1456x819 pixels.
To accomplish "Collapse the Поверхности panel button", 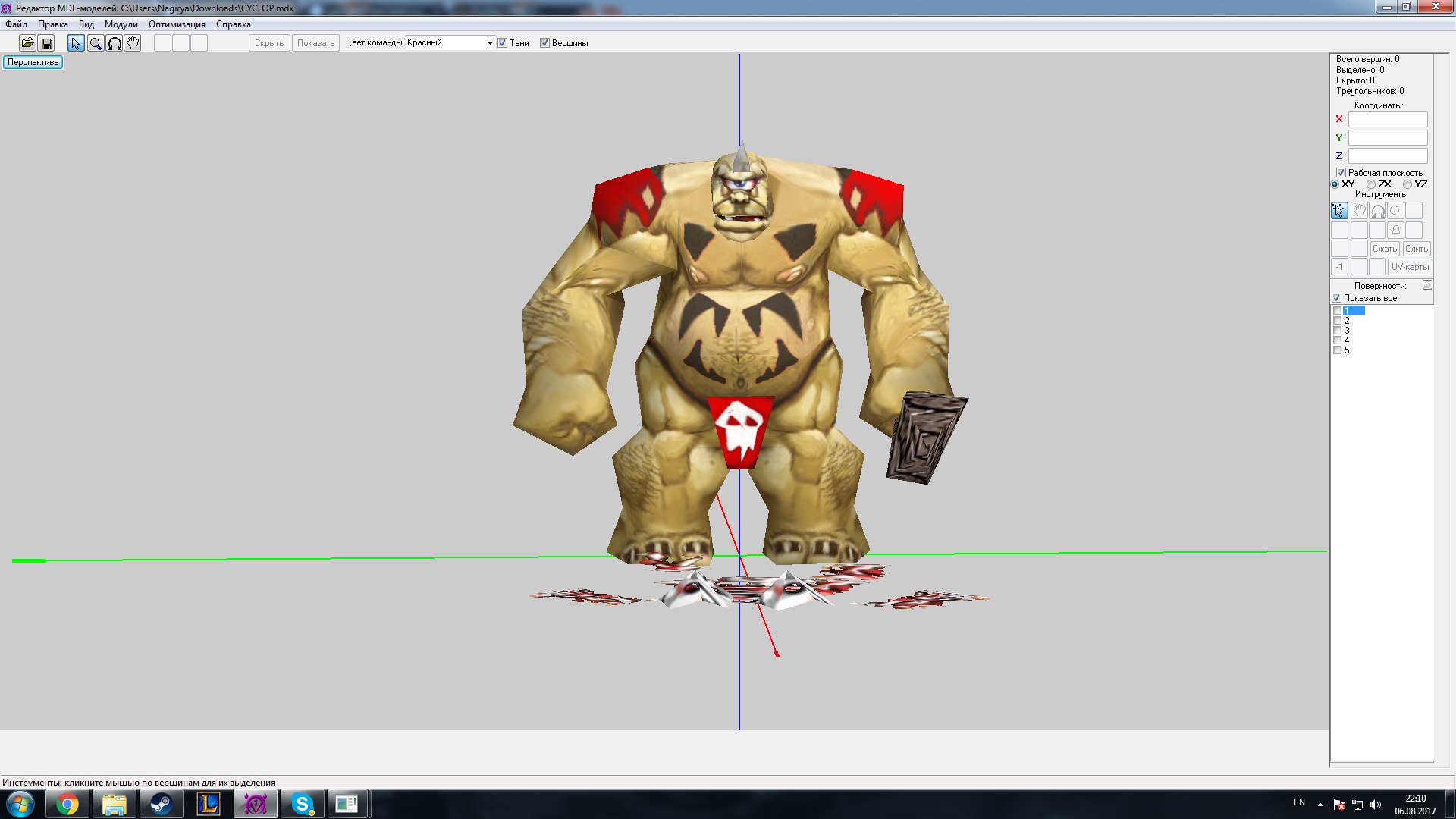I will click(x=1427, y=285).
